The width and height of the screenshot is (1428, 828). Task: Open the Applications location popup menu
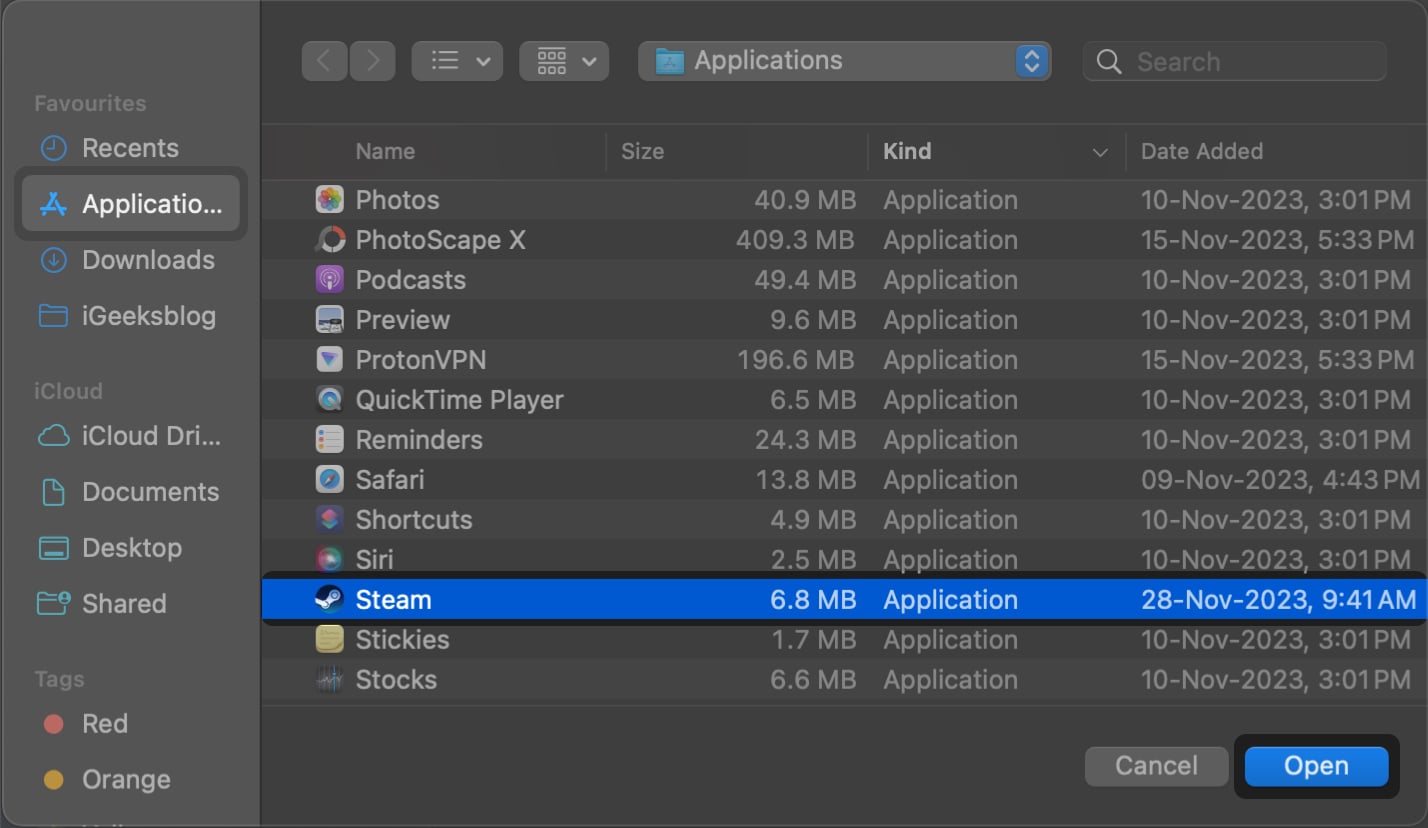pyautogui.click(x=845, y=61)
